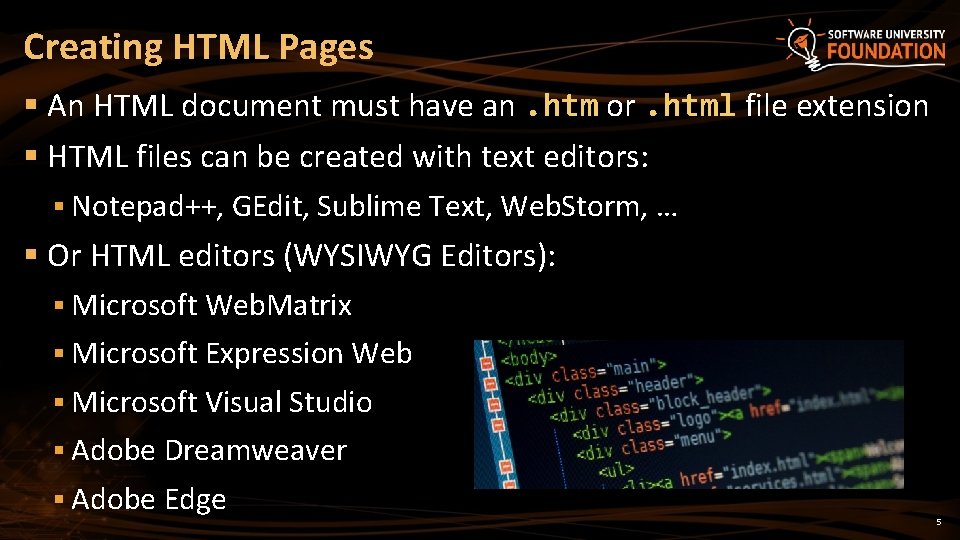Select the line "Or HTML editors (WYSIWYG Editors):"
Viewport: 960px width, 540px height.
coord(301,256)
